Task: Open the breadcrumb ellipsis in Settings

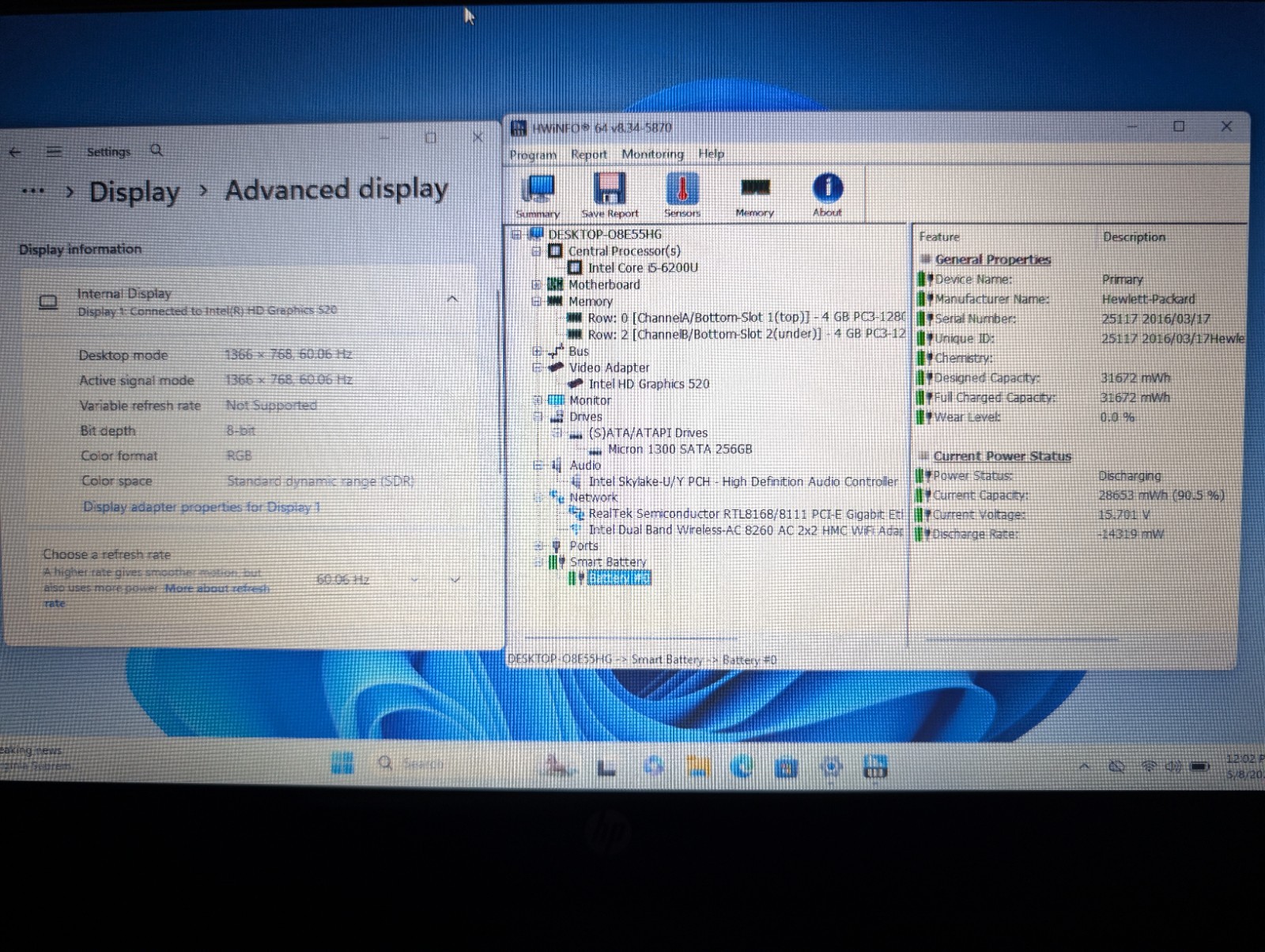Action: (x=33, y=191)
